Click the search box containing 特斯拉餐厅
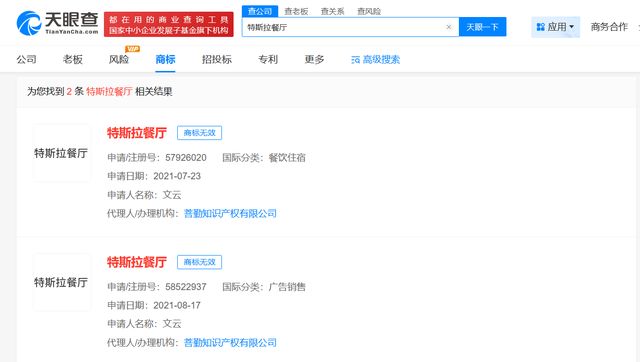This screenshot has width=640, height=362. tap(350, 27)
